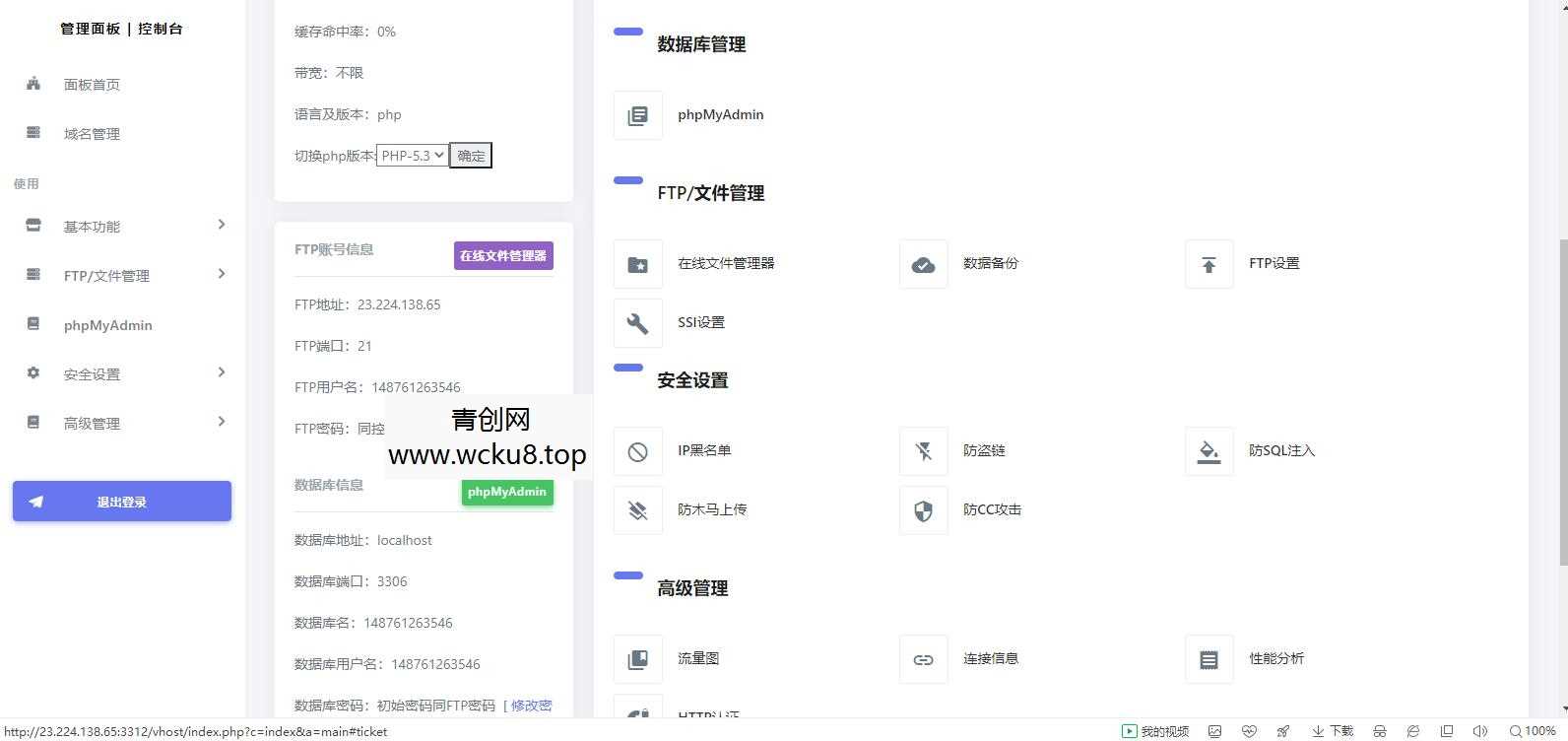
Task: Open the 防盗链 icon tile
Action: (x=924, y=451)
